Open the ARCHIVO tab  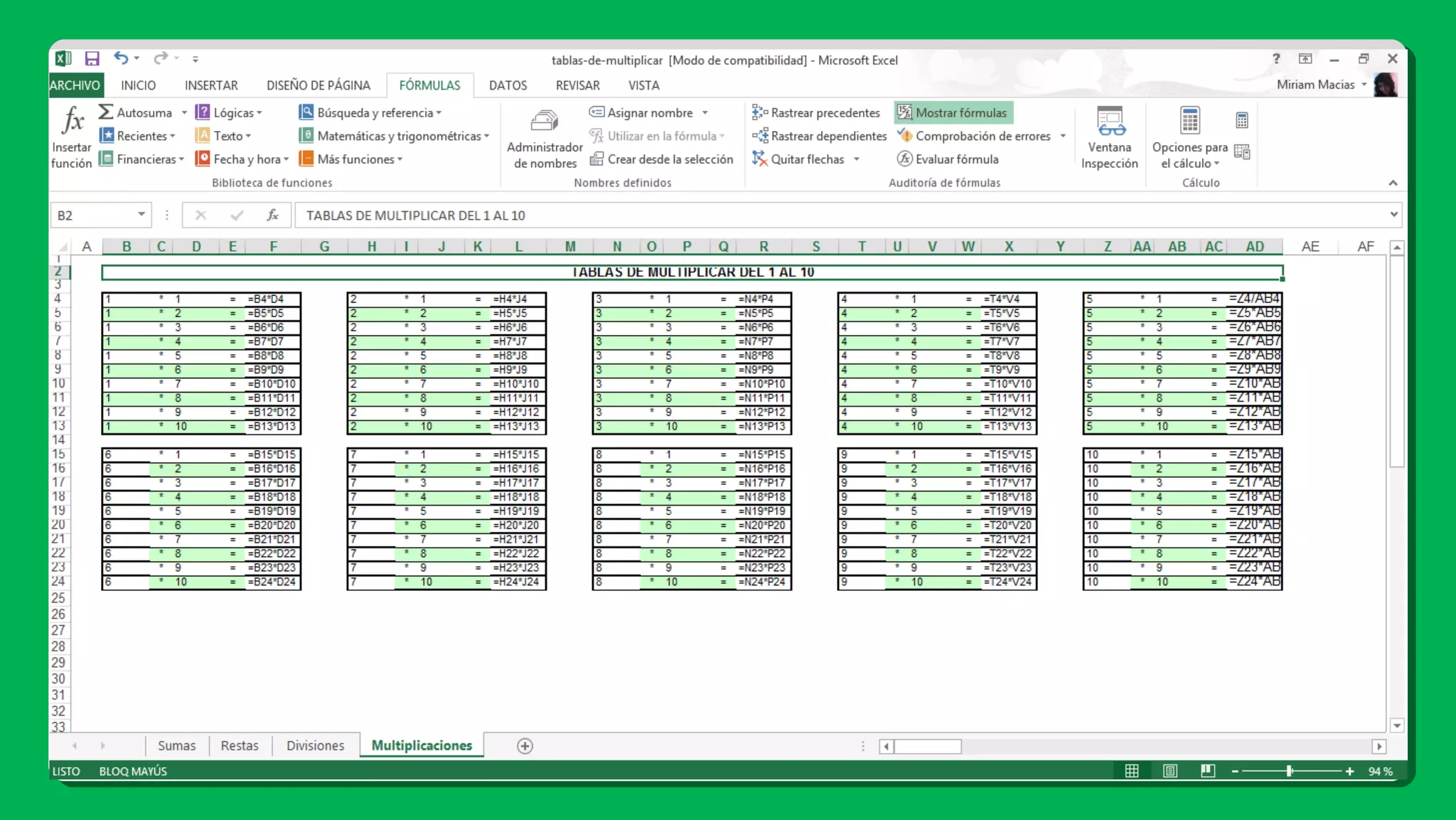pyautogui.click(x=75, y=85)
